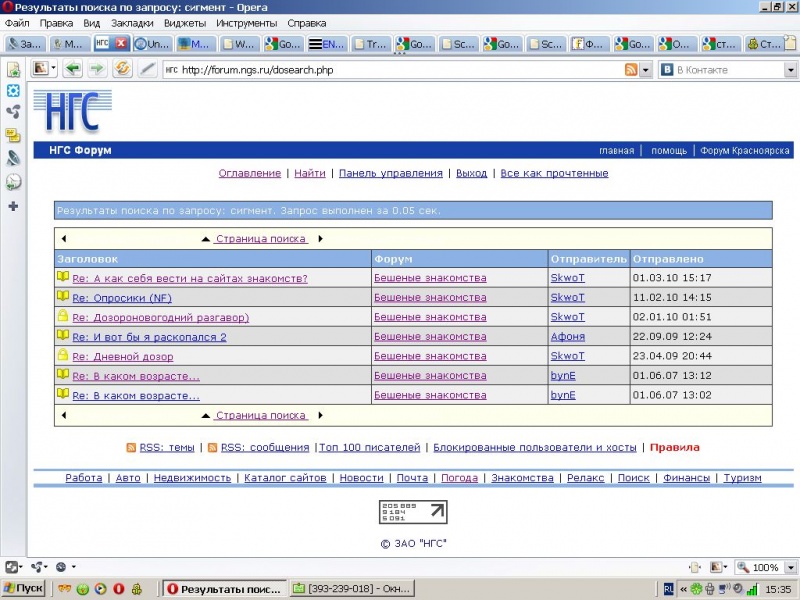The height and width of the screenshot is (600, 800).
Task: Click the Windows Пуск start button
Action: (23, 588)
